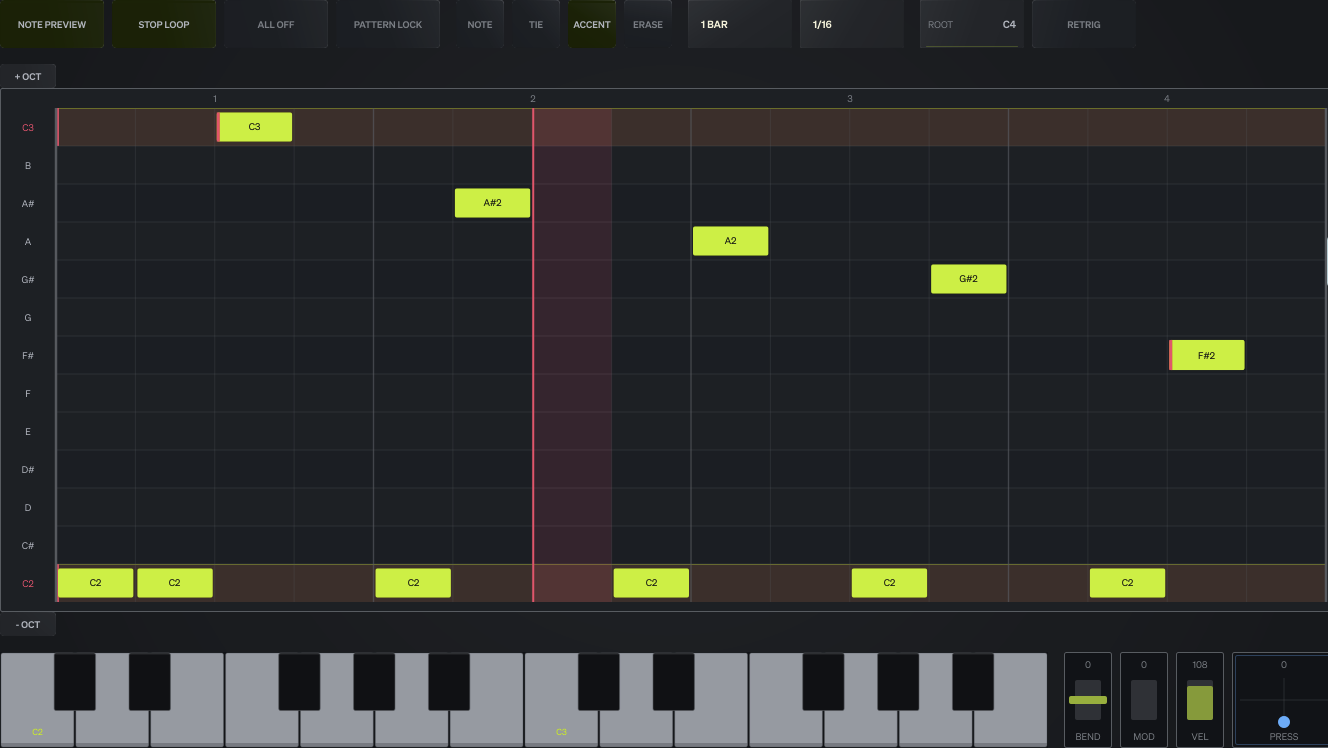Click the ALL OFF button

point(276,24)
